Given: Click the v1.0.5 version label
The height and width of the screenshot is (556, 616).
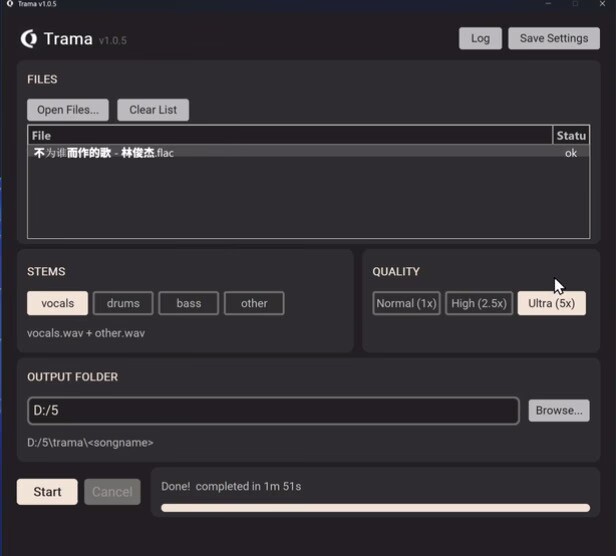Looking at the screenshot, I should click(112, 40).
